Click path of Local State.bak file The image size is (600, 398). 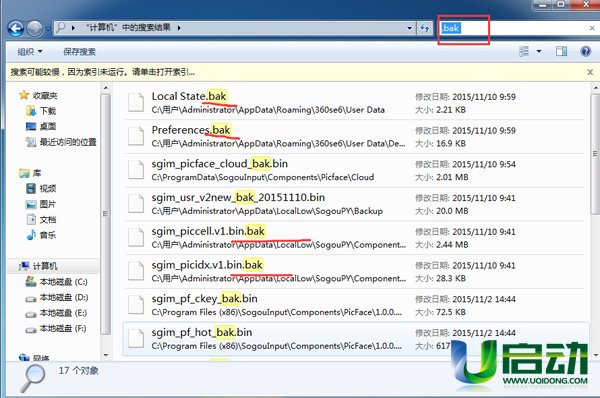click(268, 110)
